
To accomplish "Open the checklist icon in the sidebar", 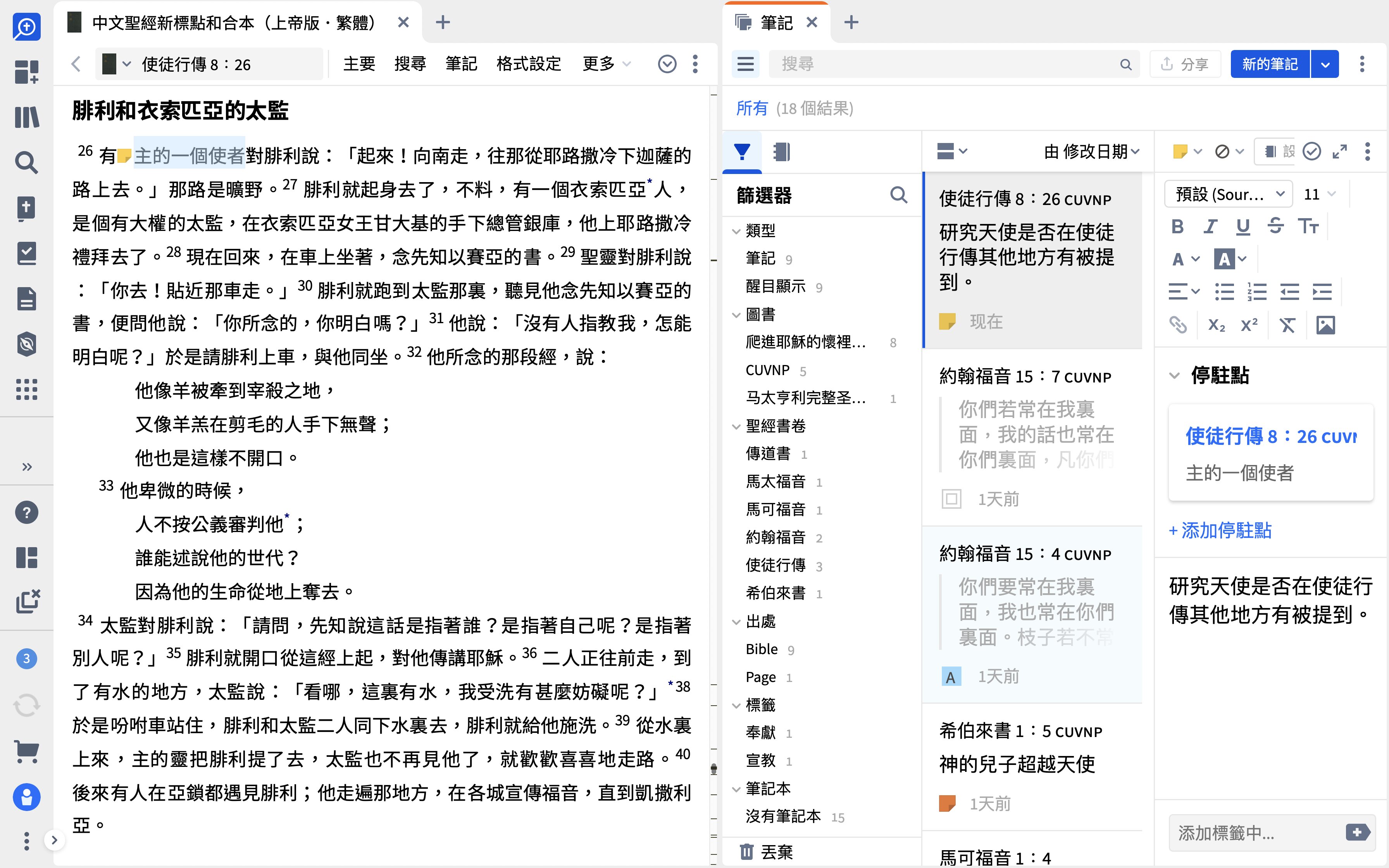I will click(26, 253).
